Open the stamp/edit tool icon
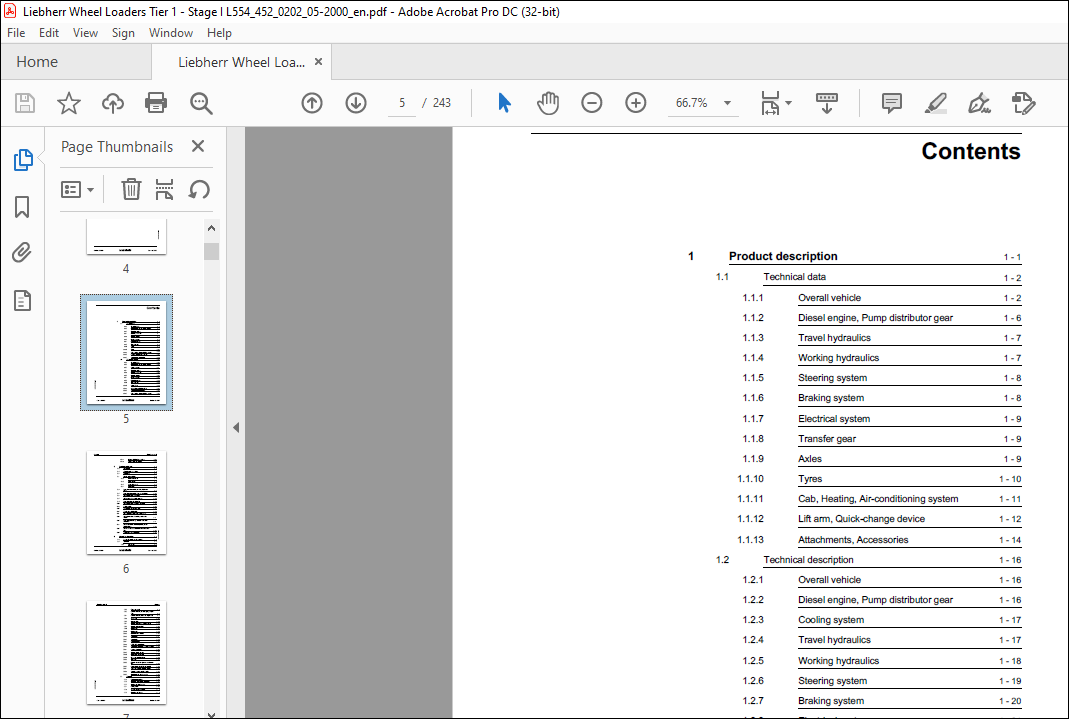The width and height of the screenshot is (1069, 719). click(1023, 103)
